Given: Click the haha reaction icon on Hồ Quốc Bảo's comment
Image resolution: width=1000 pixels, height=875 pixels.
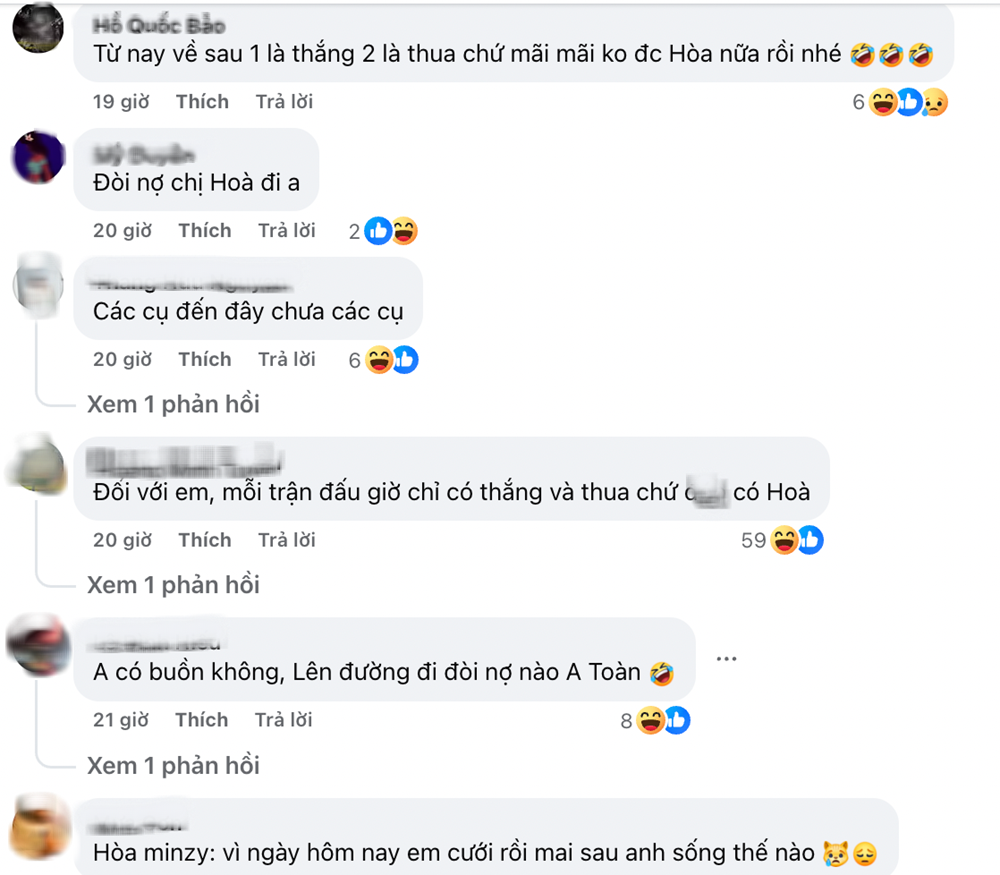Looking at the screenshot, I should click(882, 102).
